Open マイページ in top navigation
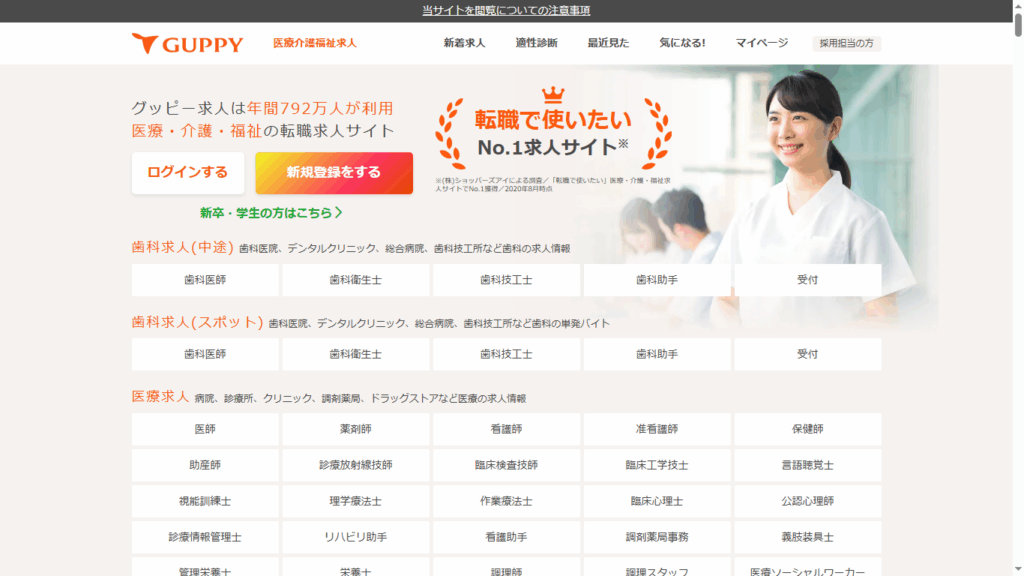The image size is (1024, 576). 762,43
